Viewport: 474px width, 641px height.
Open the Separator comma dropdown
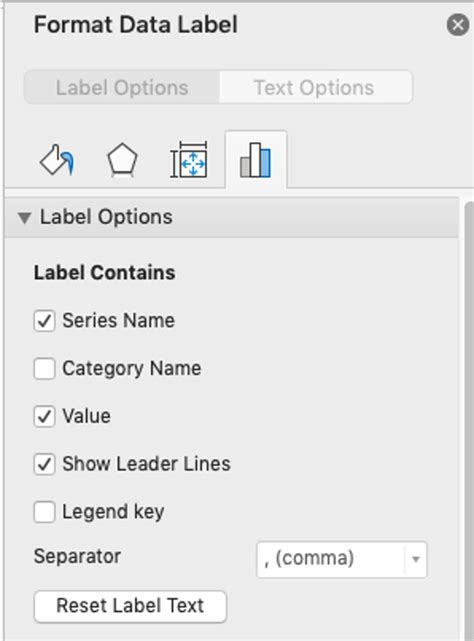341,559
